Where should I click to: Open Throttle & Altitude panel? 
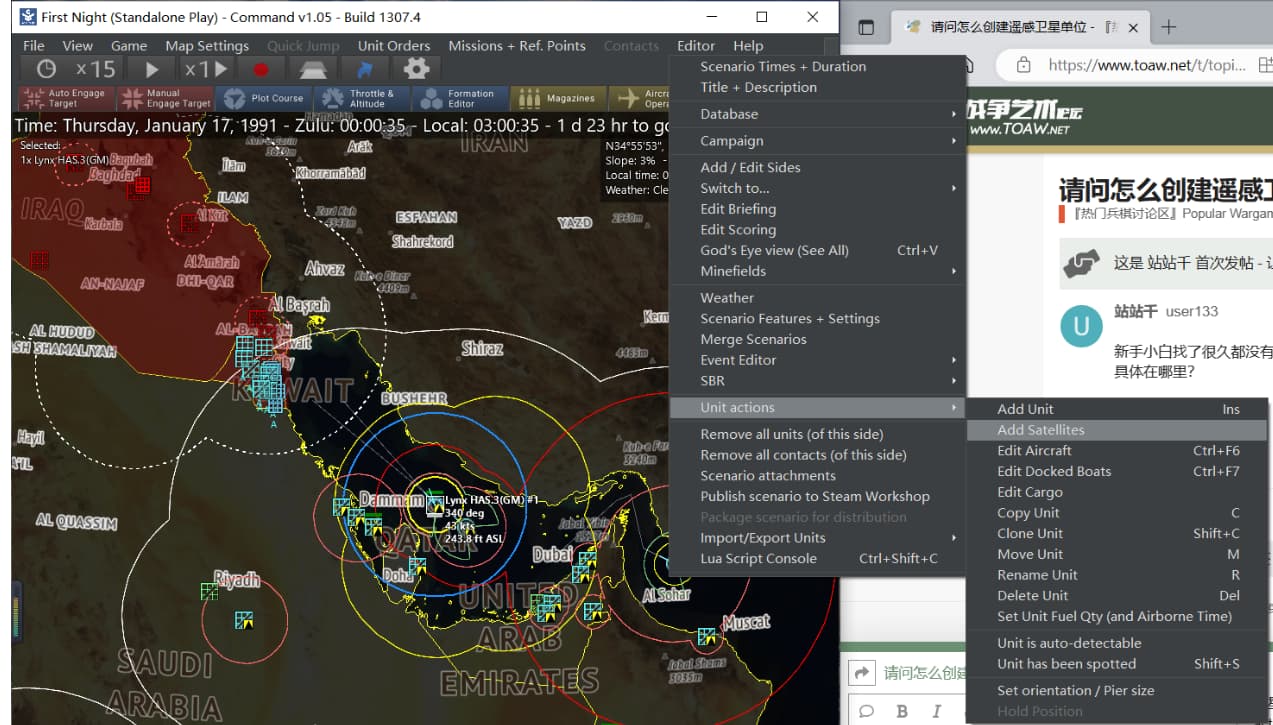pyautogui.click(x=362, y=98)
